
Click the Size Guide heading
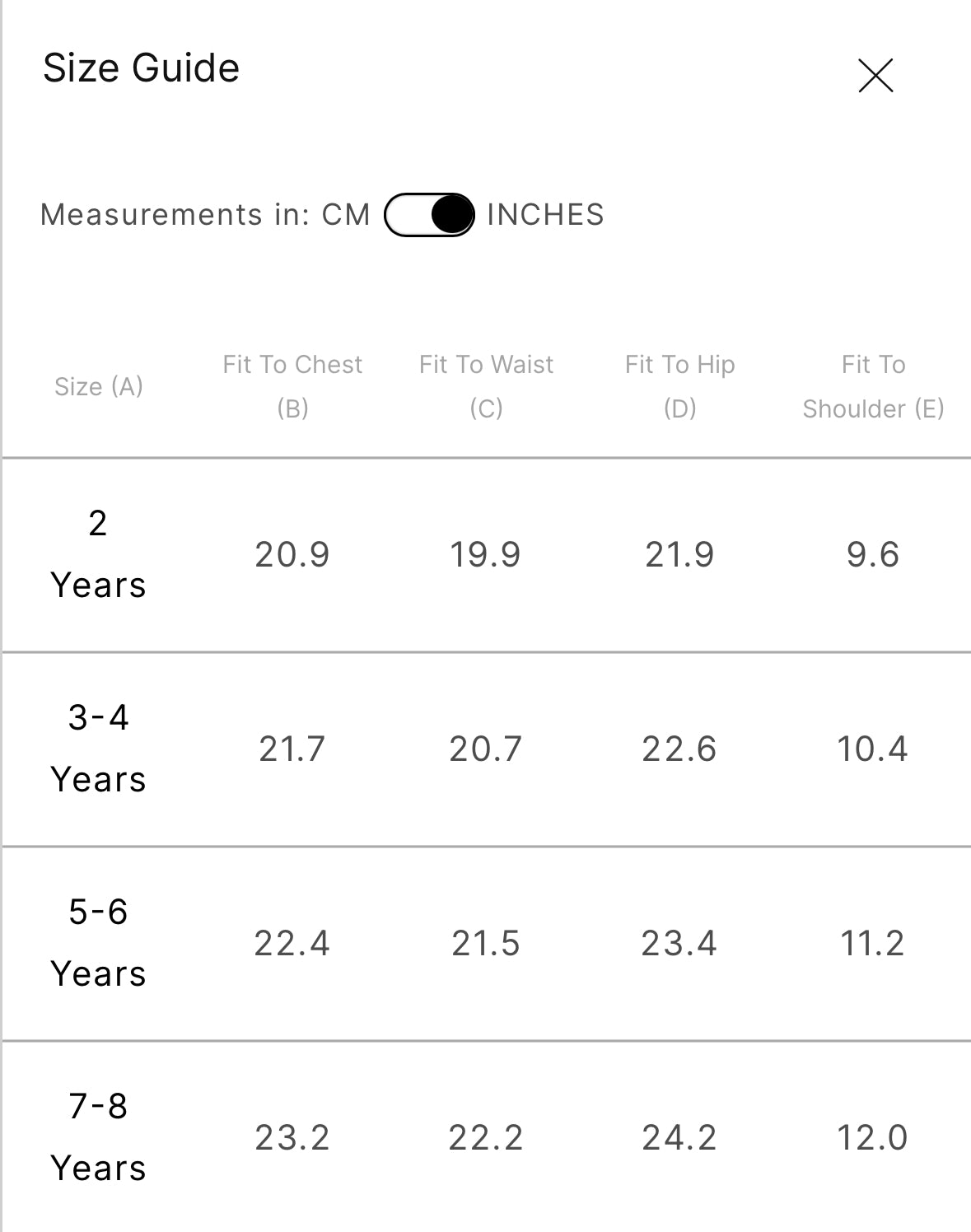coord(141,68)
